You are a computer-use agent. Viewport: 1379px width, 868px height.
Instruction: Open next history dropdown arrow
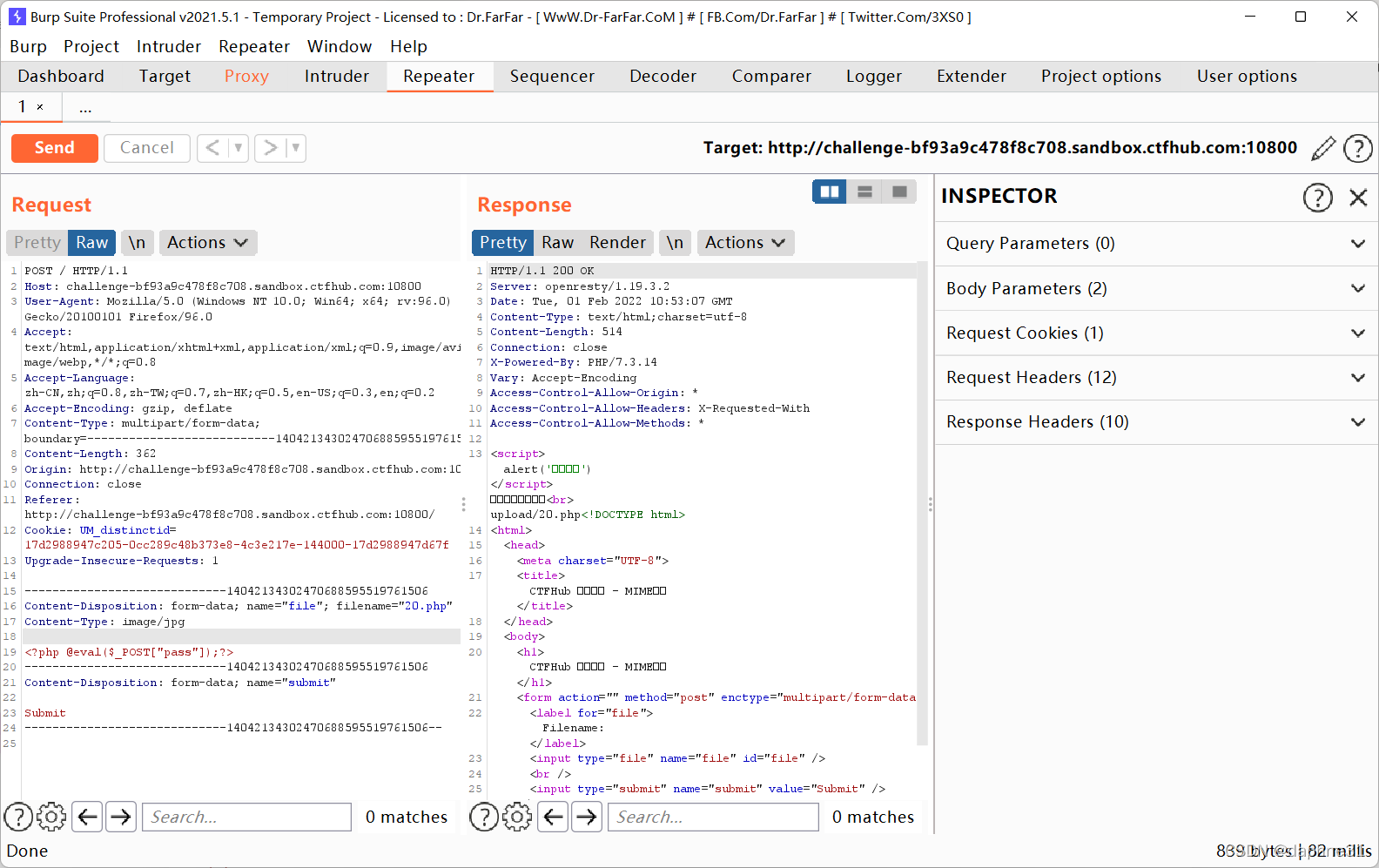[x=296, y=148]
